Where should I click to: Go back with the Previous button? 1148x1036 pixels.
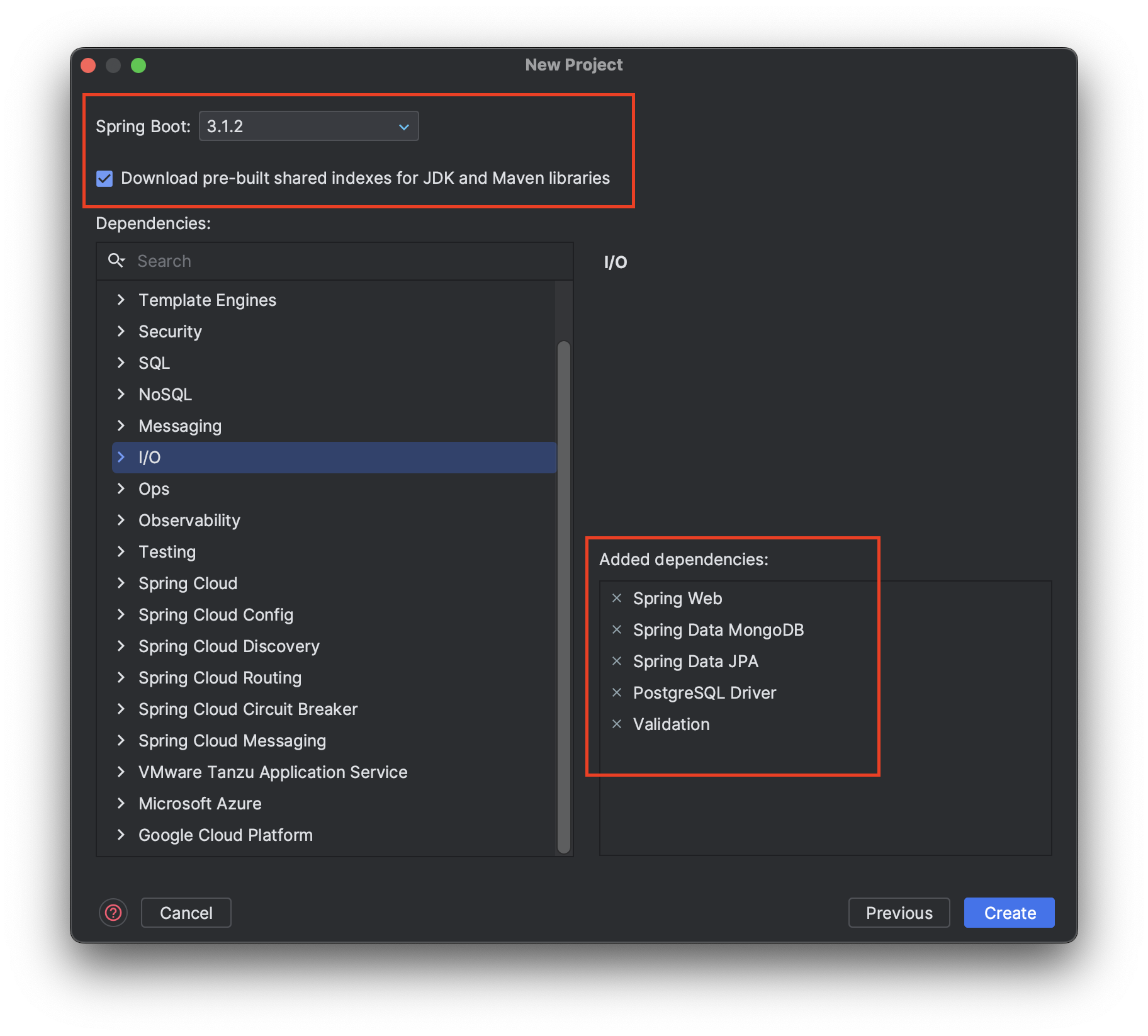[x=899, y=913]
